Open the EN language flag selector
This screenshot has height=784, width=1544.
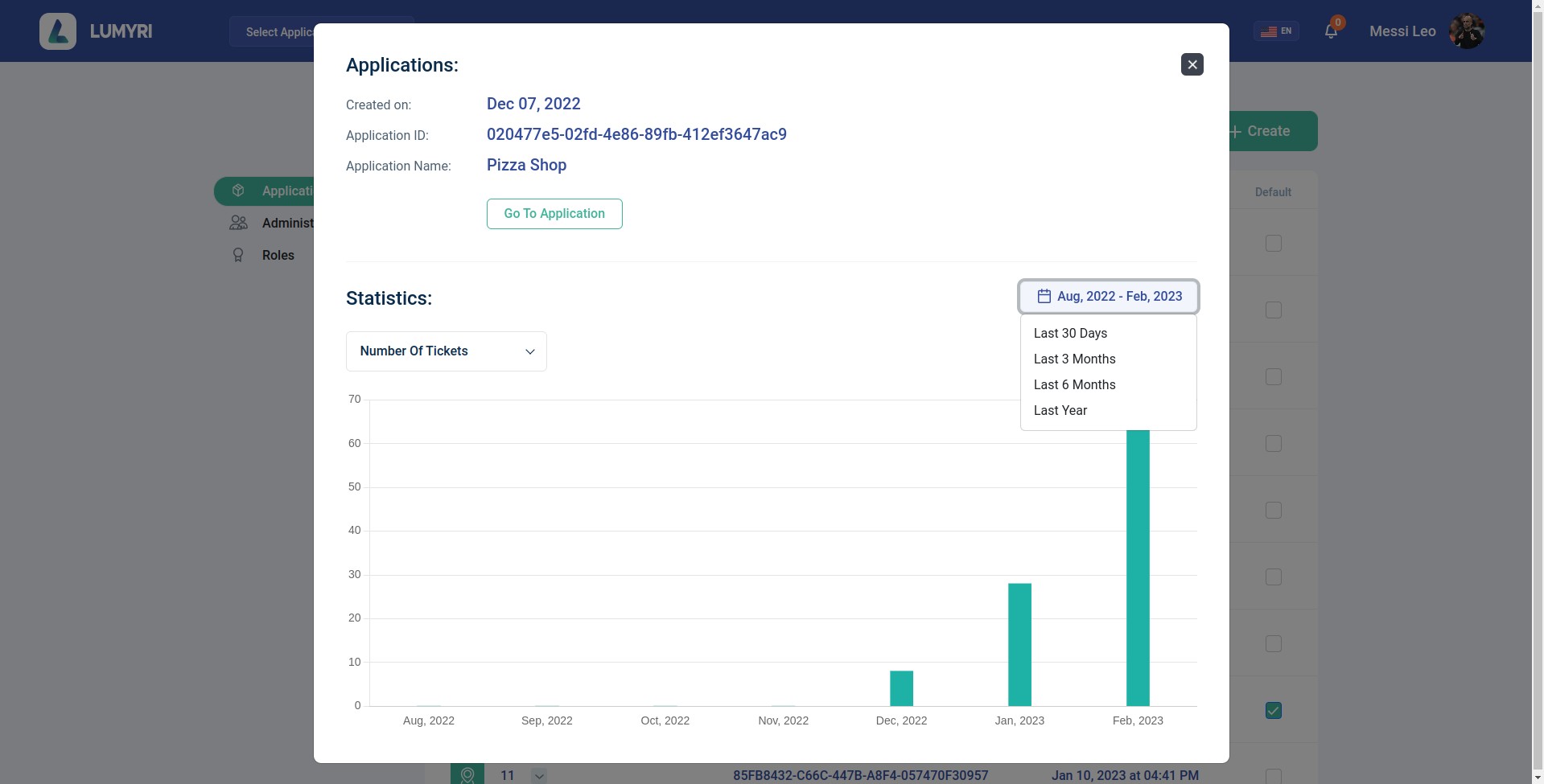click(x=1276, y=31)
